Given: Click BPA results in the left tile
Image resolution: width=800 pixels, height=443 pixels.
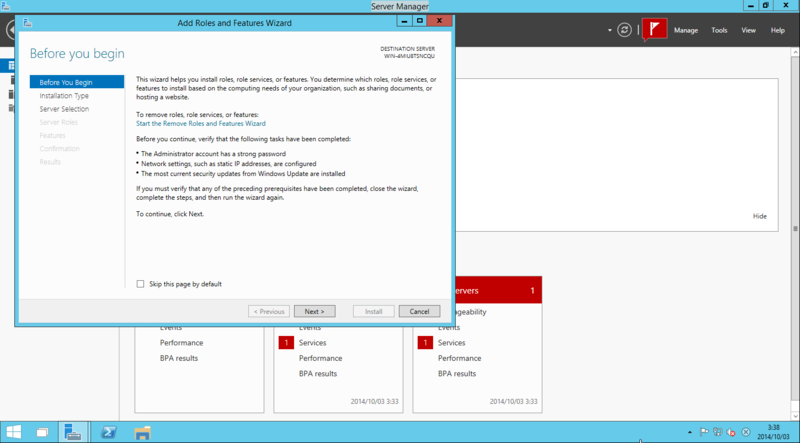Looking at the screenshot, I should (179, 358).
